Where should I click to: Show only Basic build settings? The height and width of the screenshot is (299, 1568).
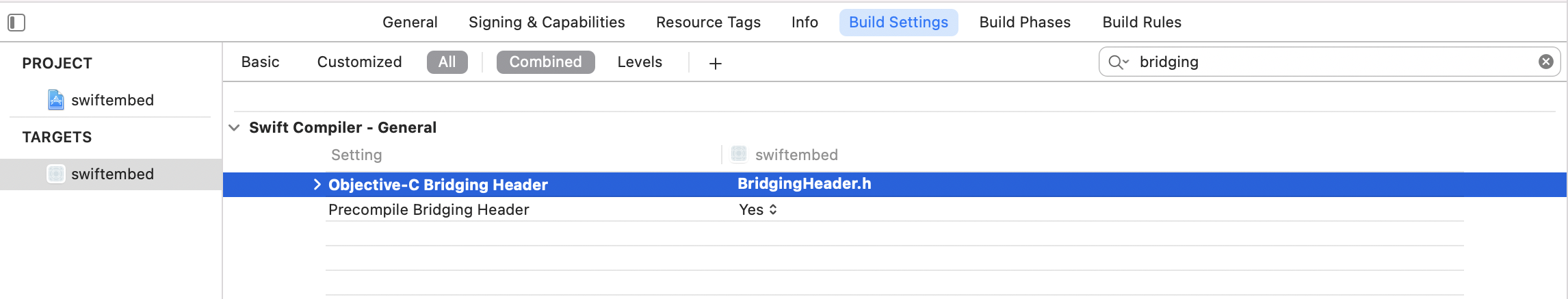(x=260, y=62)
